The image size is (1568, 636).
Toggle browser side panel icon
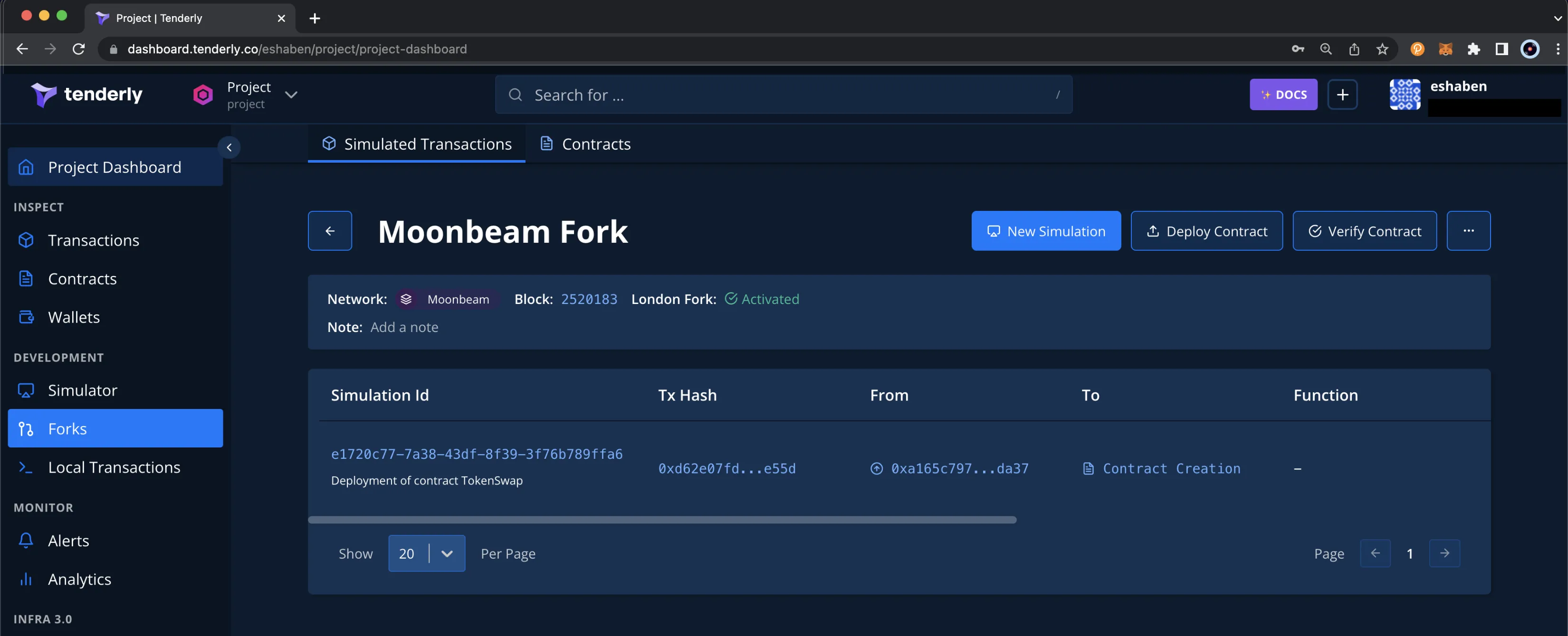1501,49
